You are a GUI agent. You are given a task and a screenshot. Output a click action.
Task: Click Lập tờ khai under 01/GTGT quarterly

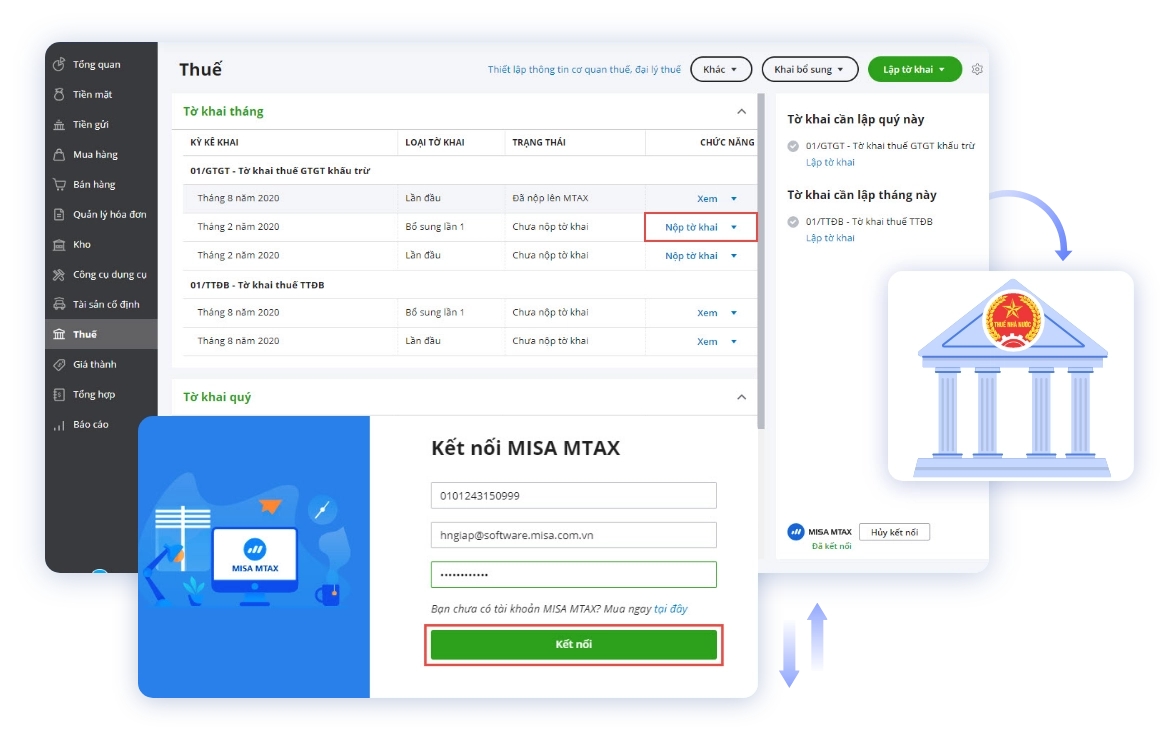coord(830,162)
